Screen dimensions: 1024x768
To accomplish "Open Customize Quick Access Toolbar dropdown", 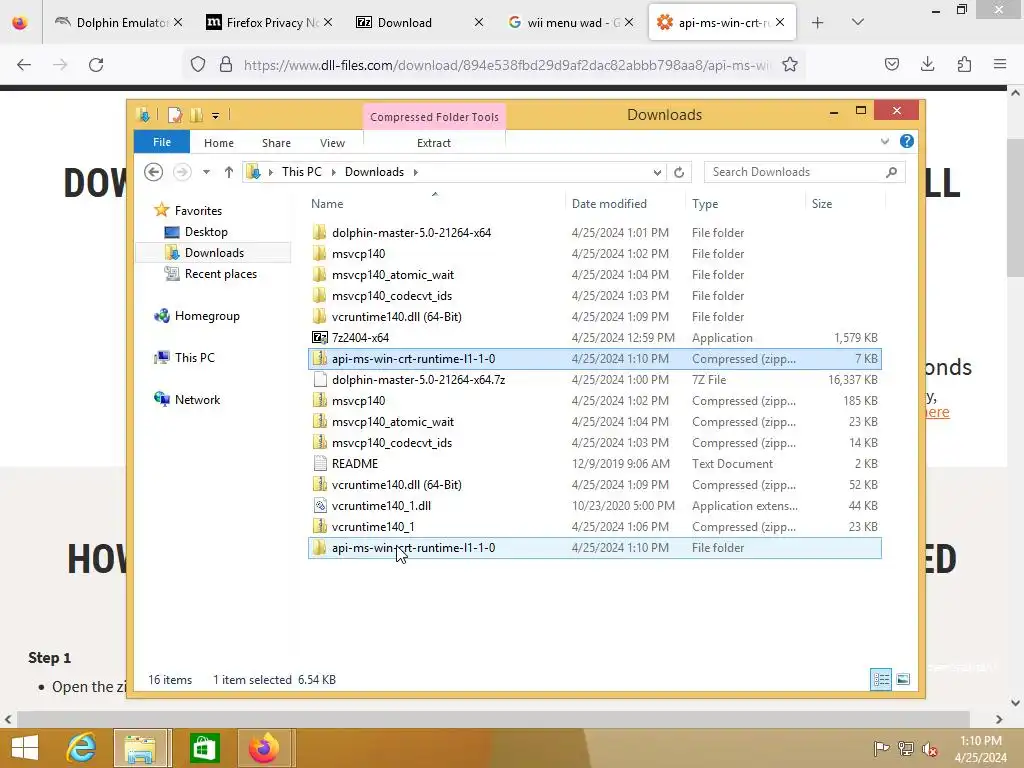I will coord(215,116).
